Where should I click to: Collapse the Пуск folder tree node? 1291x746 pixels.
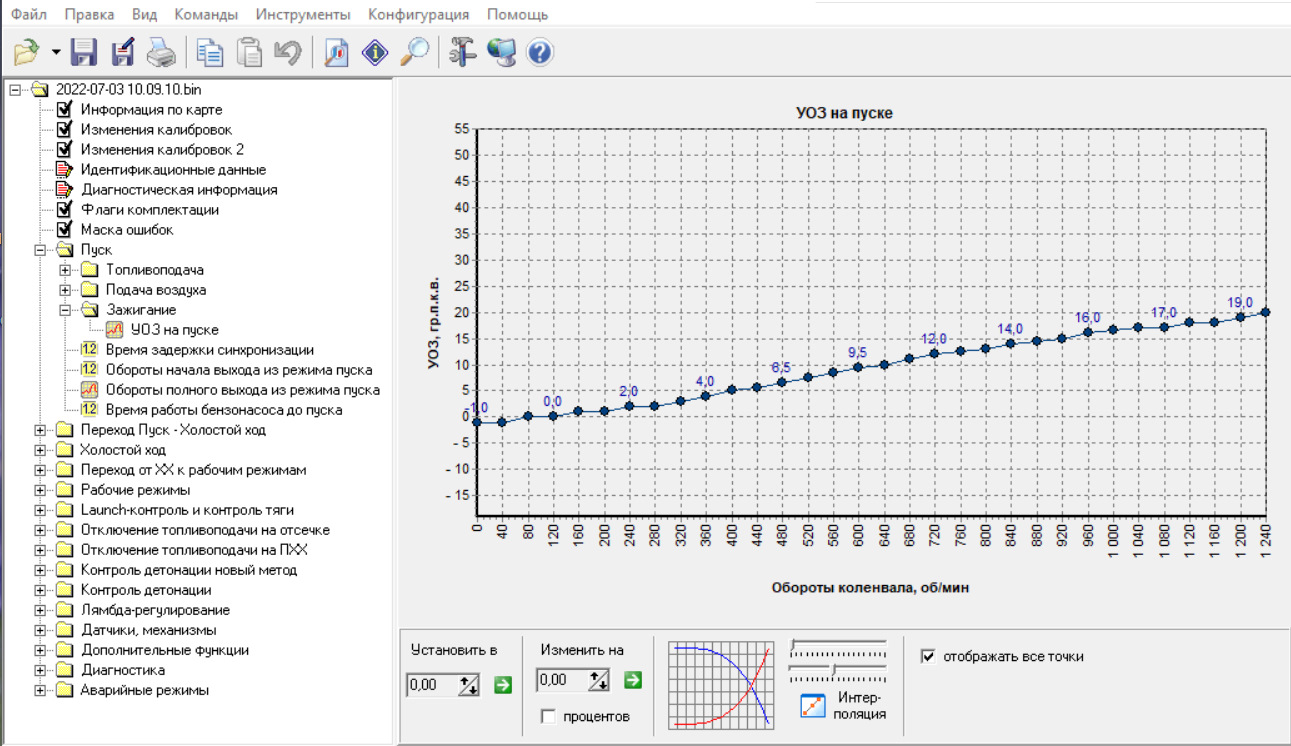[41, 250]
